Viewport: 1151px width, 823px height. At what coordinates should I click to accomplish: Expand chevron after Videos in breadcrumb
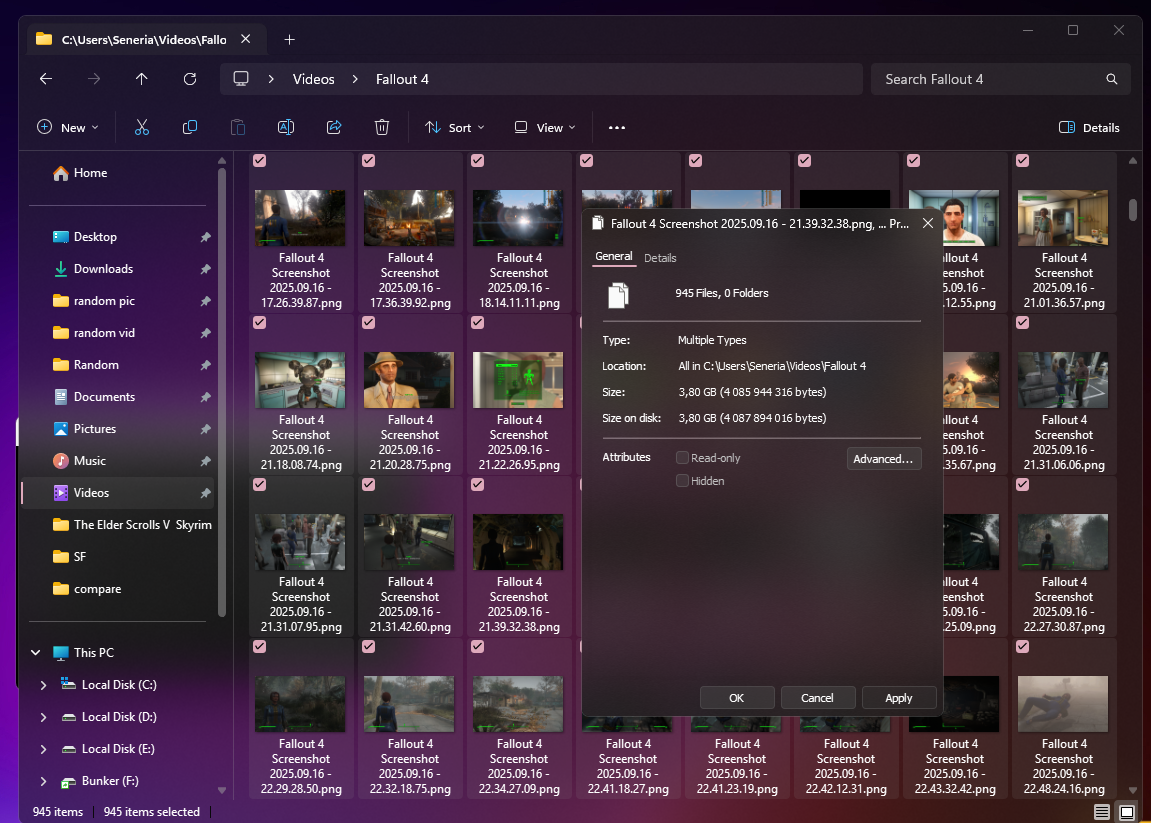pos(355,79)
